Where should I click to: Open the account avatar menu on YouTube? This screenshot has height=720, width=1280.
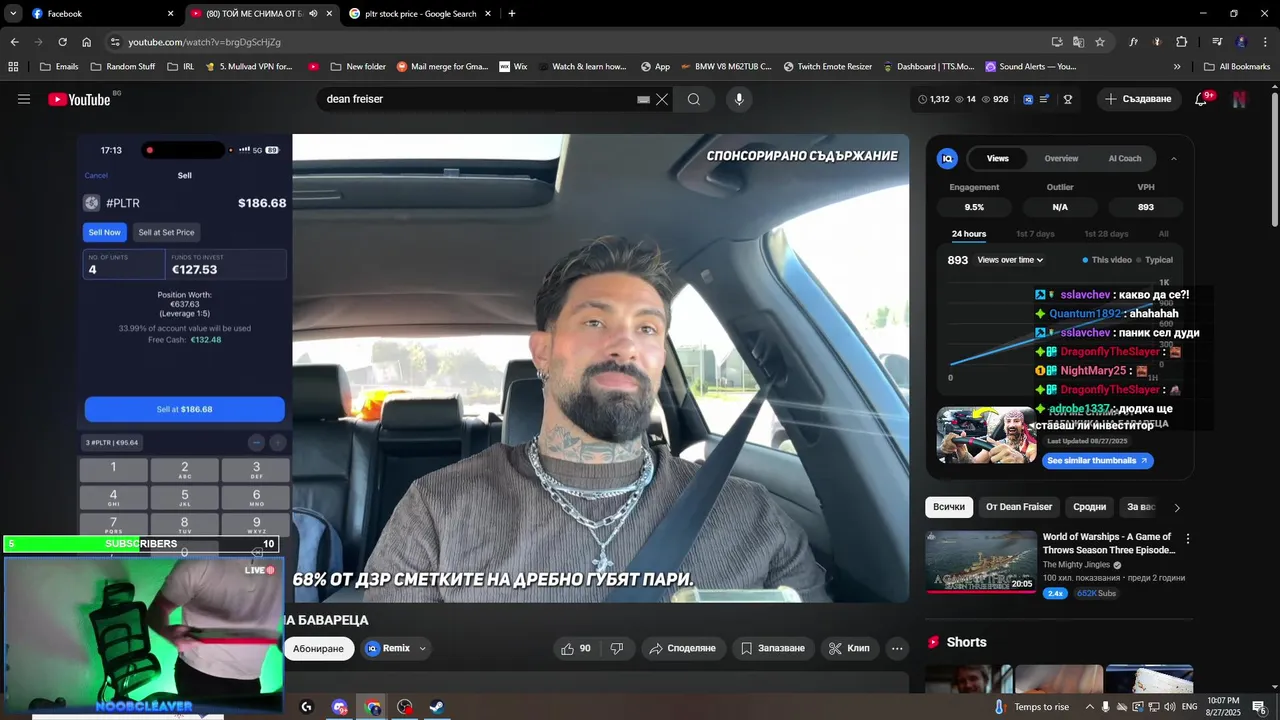tap(1240, 99)
